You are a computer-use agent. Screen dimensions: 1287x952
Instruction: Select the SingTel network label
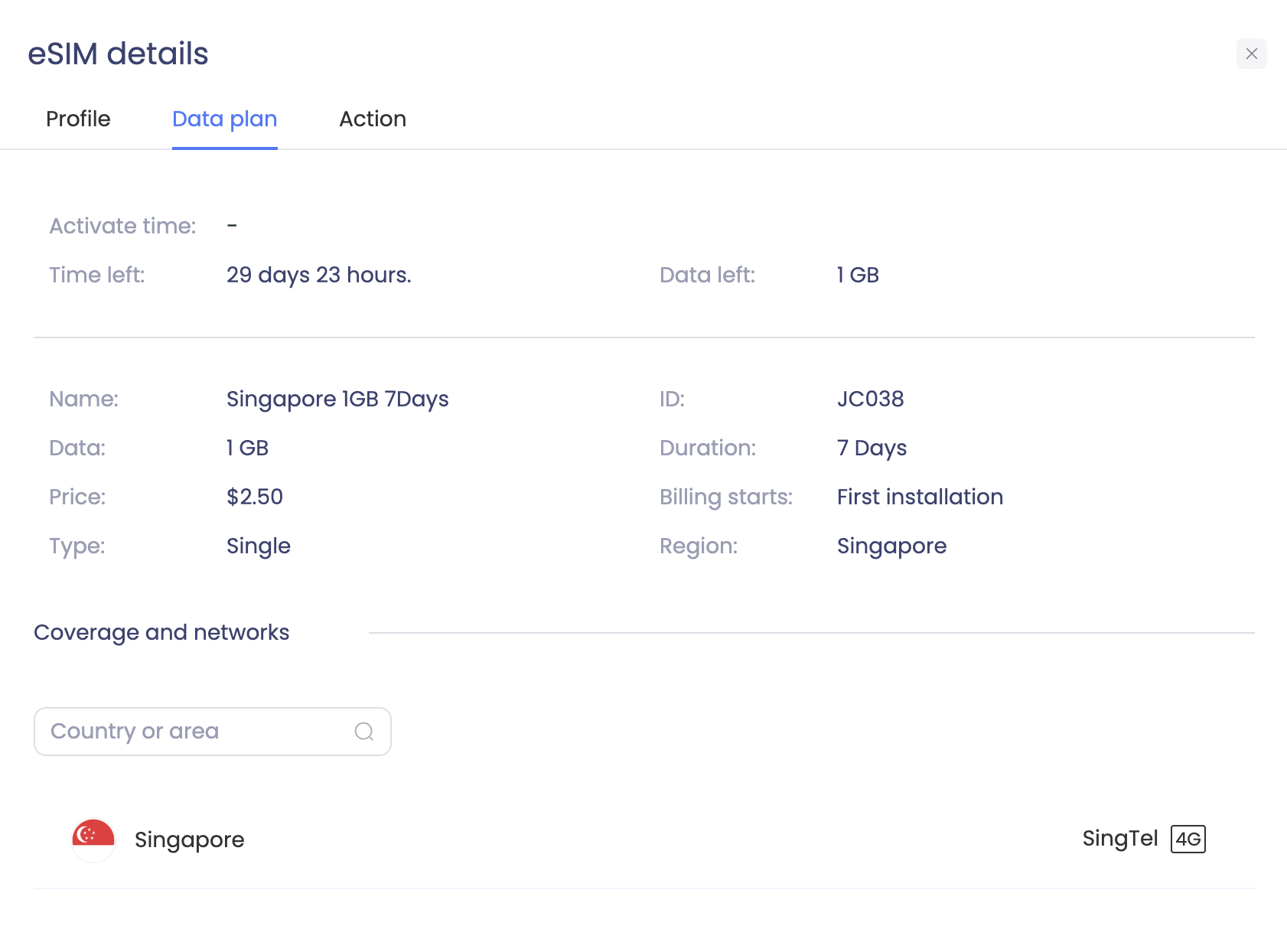(1119, 839)
